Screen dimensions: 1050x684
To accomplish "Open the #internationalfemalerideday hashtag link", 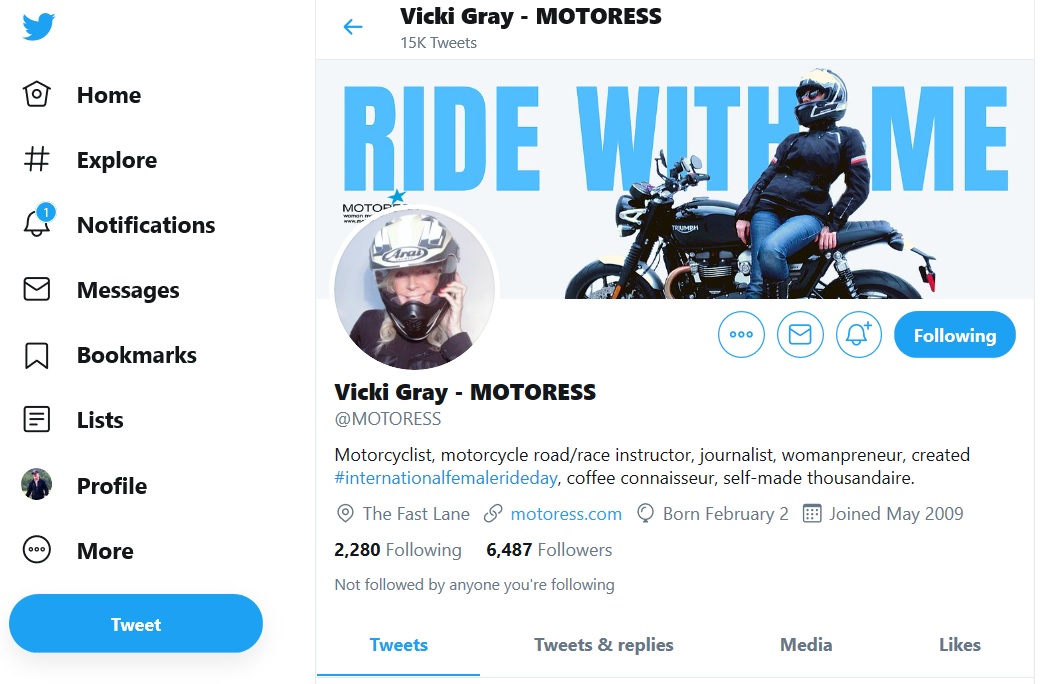I will click(x=445, y=478).
